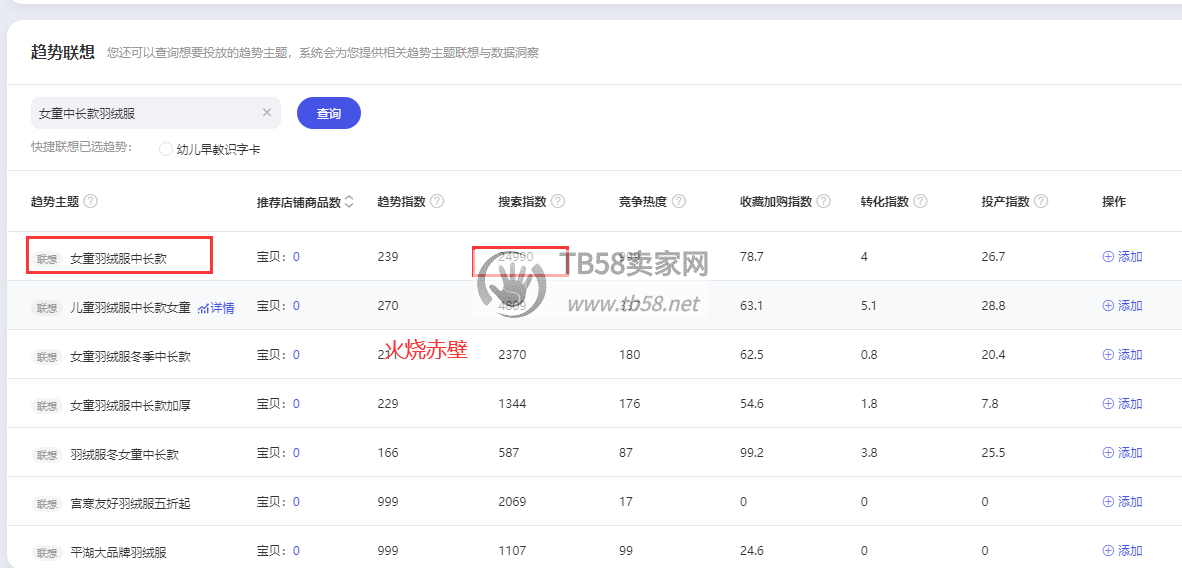Click help icon next to 投产指数 header
This screenshot has height=568, width=1182.
(1041, 201)
